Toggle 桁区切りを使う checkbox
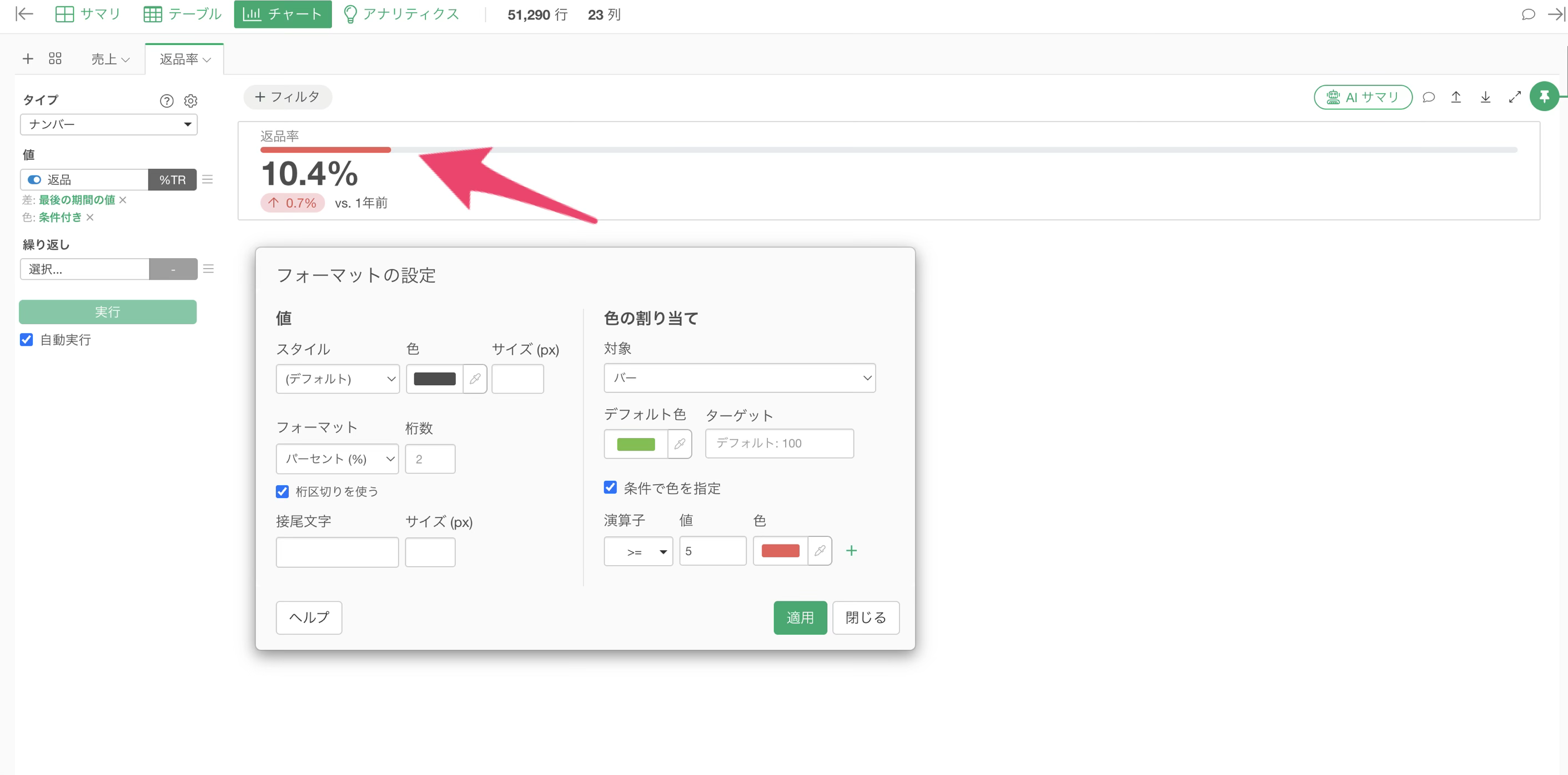 pyautogui.click(x=282, y=491)
